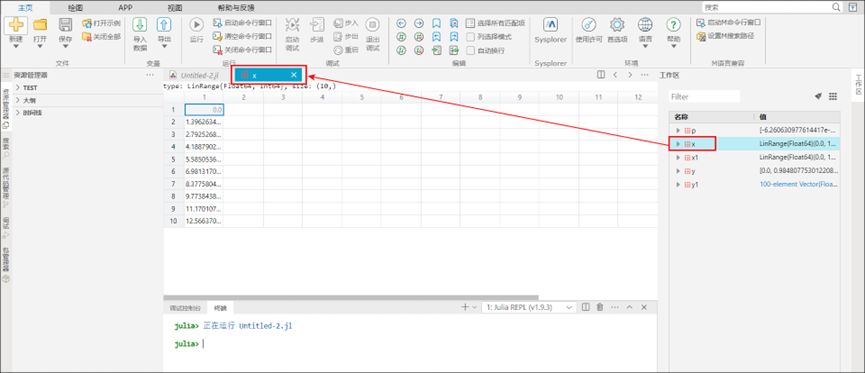Click the 重启 (Restart) debug icon

(x=339, y=50)
